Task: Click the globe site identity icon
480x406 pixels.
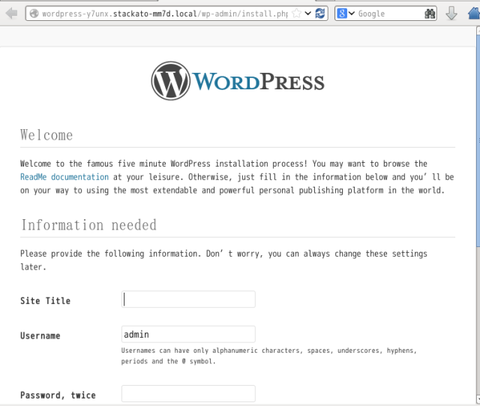Action: [x=34, y=14]
